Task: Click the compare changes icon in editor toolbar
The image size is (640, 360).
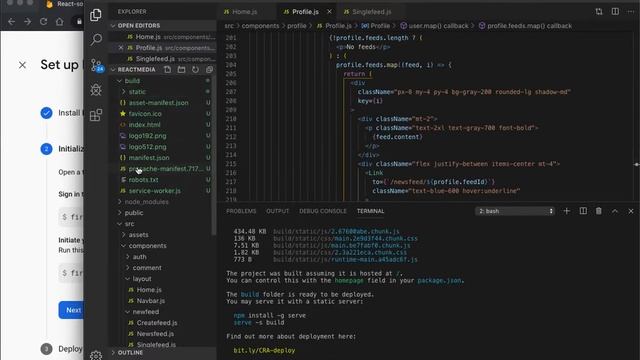Action: pos(599,11)
